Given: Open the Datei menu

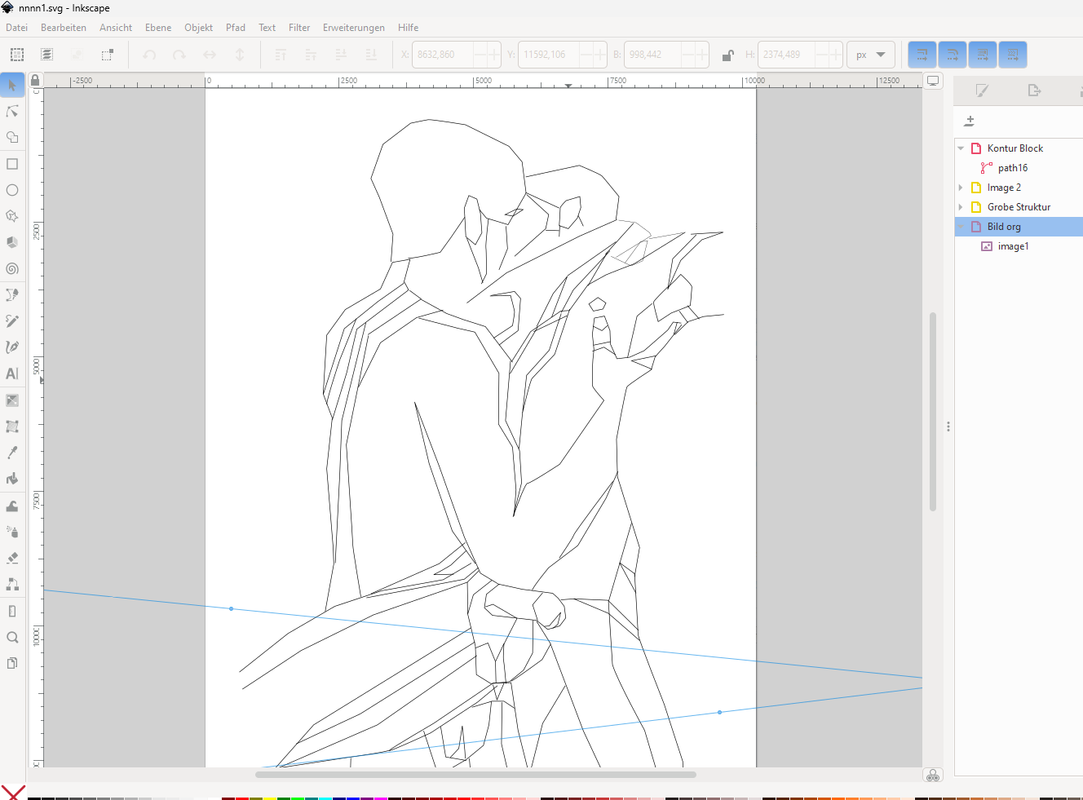Looking at the screenshot, I should pyautogui.click(x=17, y=28).
